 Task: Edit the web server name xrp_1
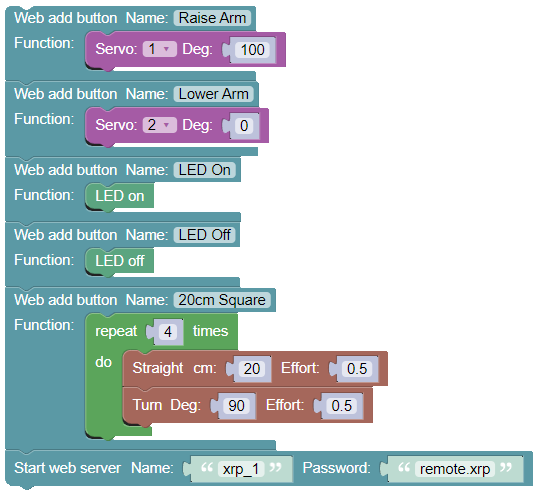point(241,469)
